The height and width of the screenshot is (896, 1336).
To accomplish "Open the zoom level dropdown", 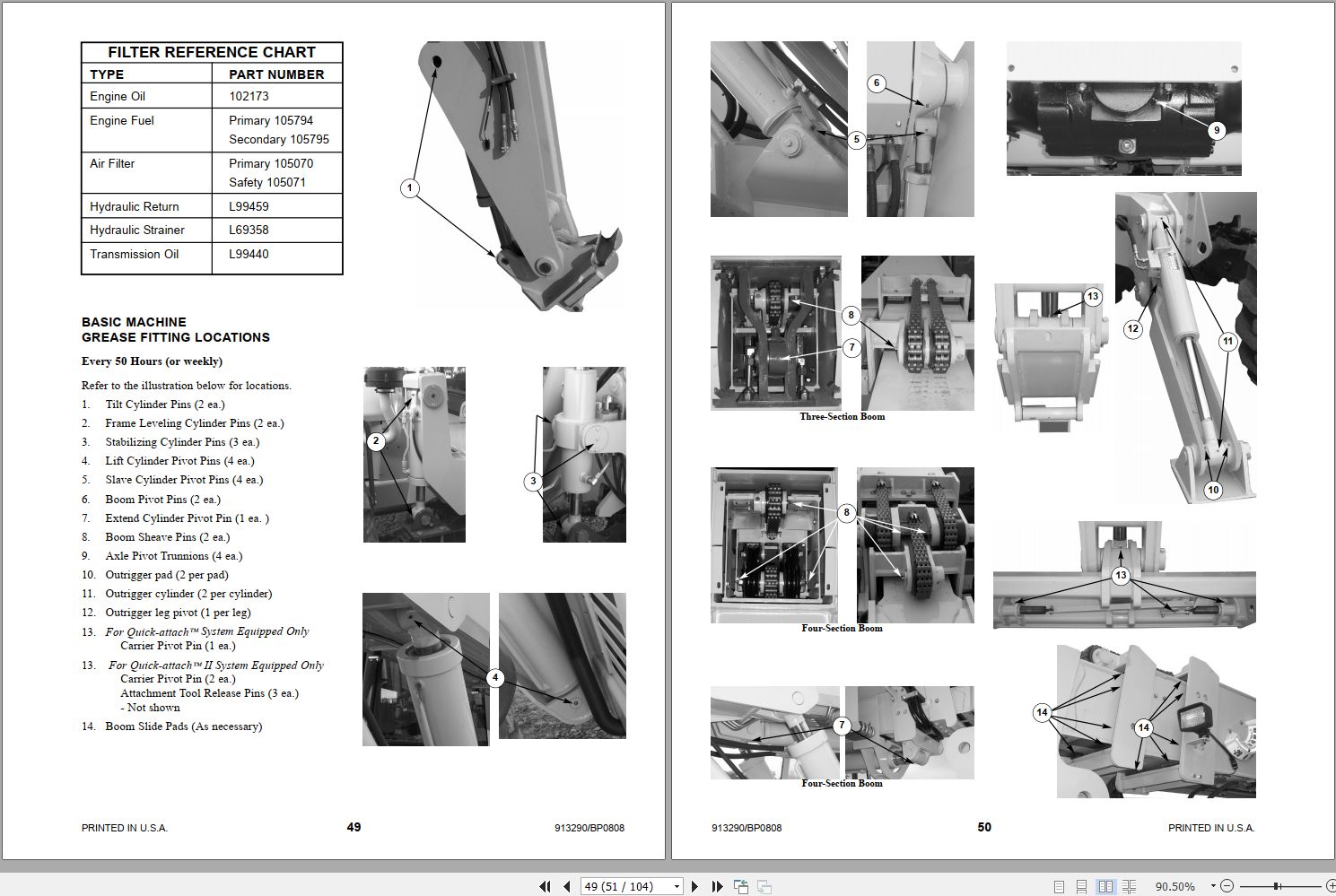I will [1213, 885].
